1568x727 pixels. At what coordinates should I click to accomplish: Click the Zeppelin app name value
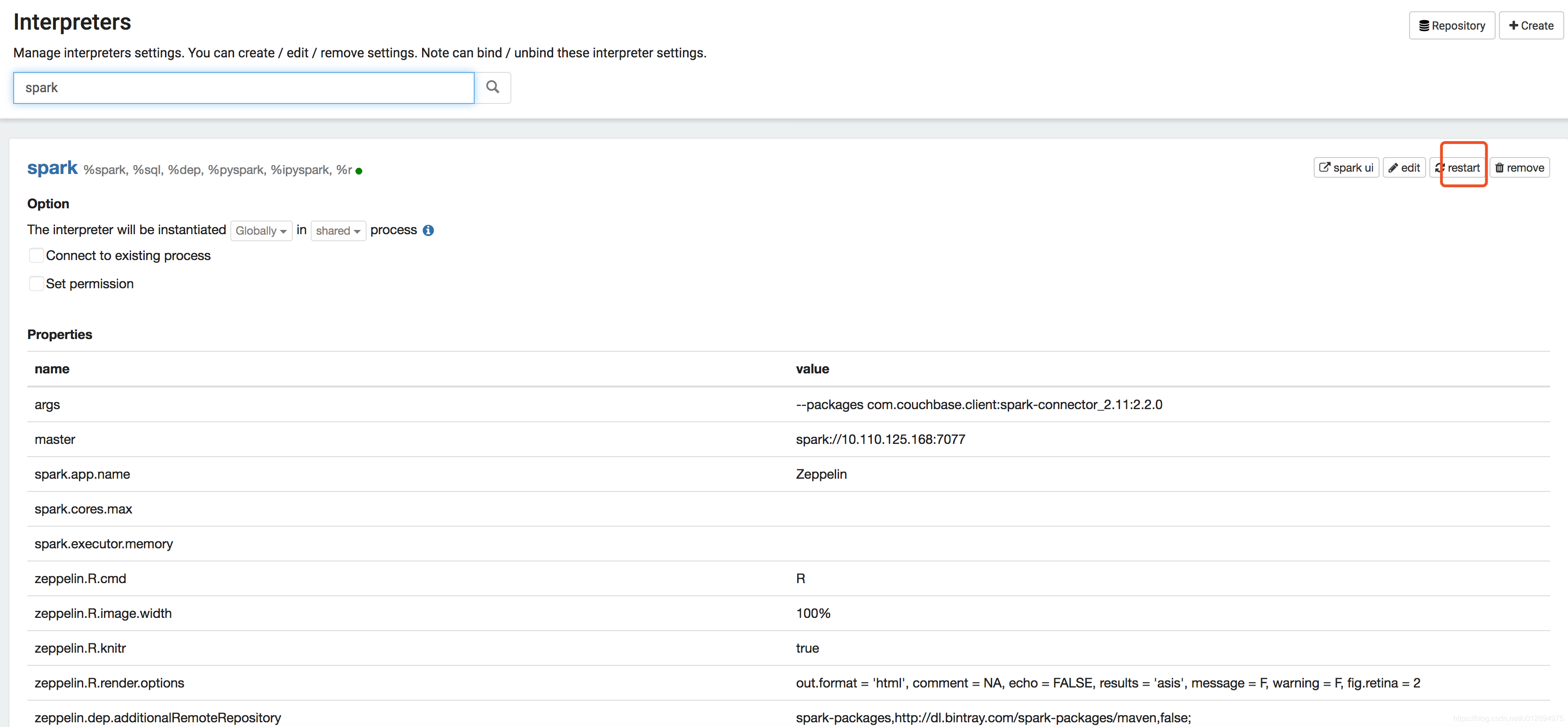click(821, 474)
